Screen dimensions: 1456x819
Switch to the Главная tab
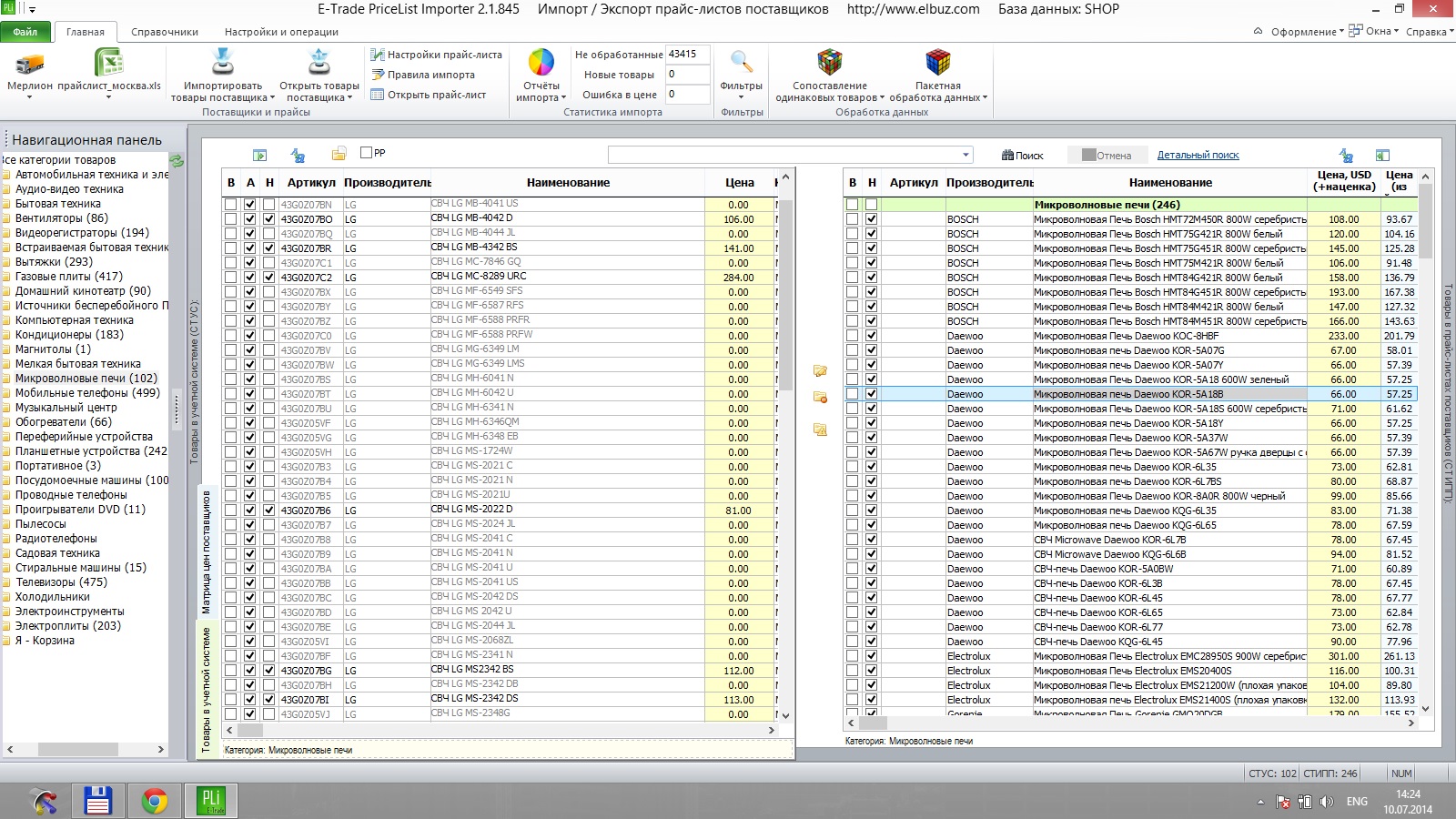(86, 32)
